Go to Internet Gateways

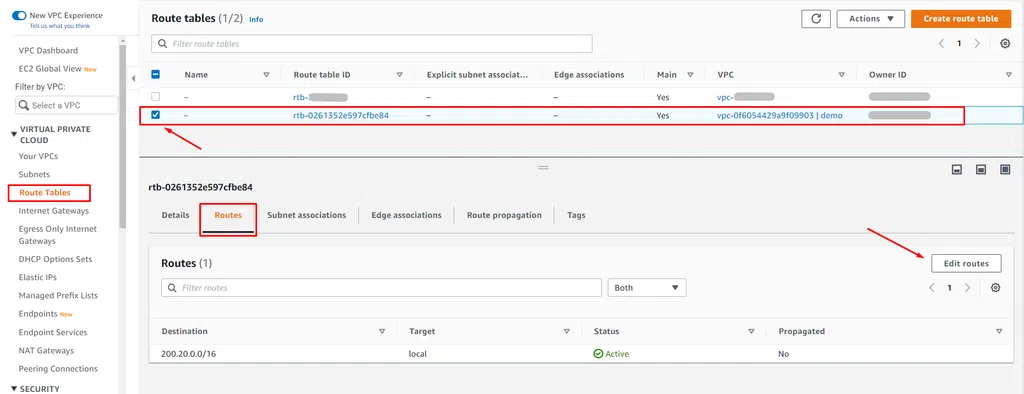coord(54,211)
